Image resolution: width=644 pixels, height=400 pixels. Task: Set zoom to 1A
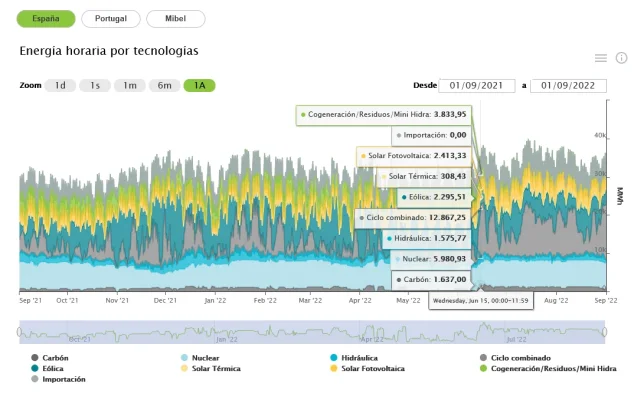(200, 85)
